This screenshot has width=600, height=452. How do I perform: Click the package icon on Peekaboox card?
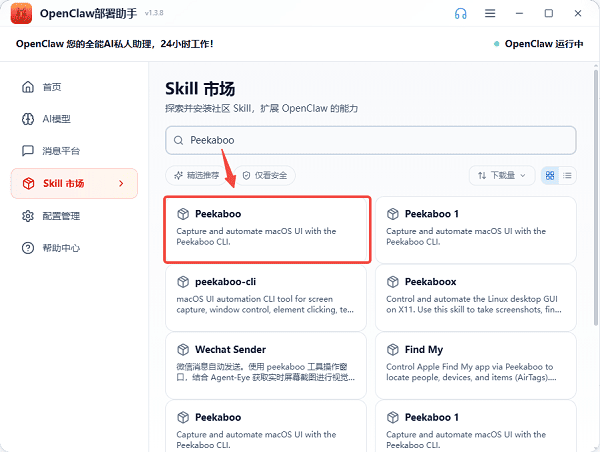coord(393,282)
